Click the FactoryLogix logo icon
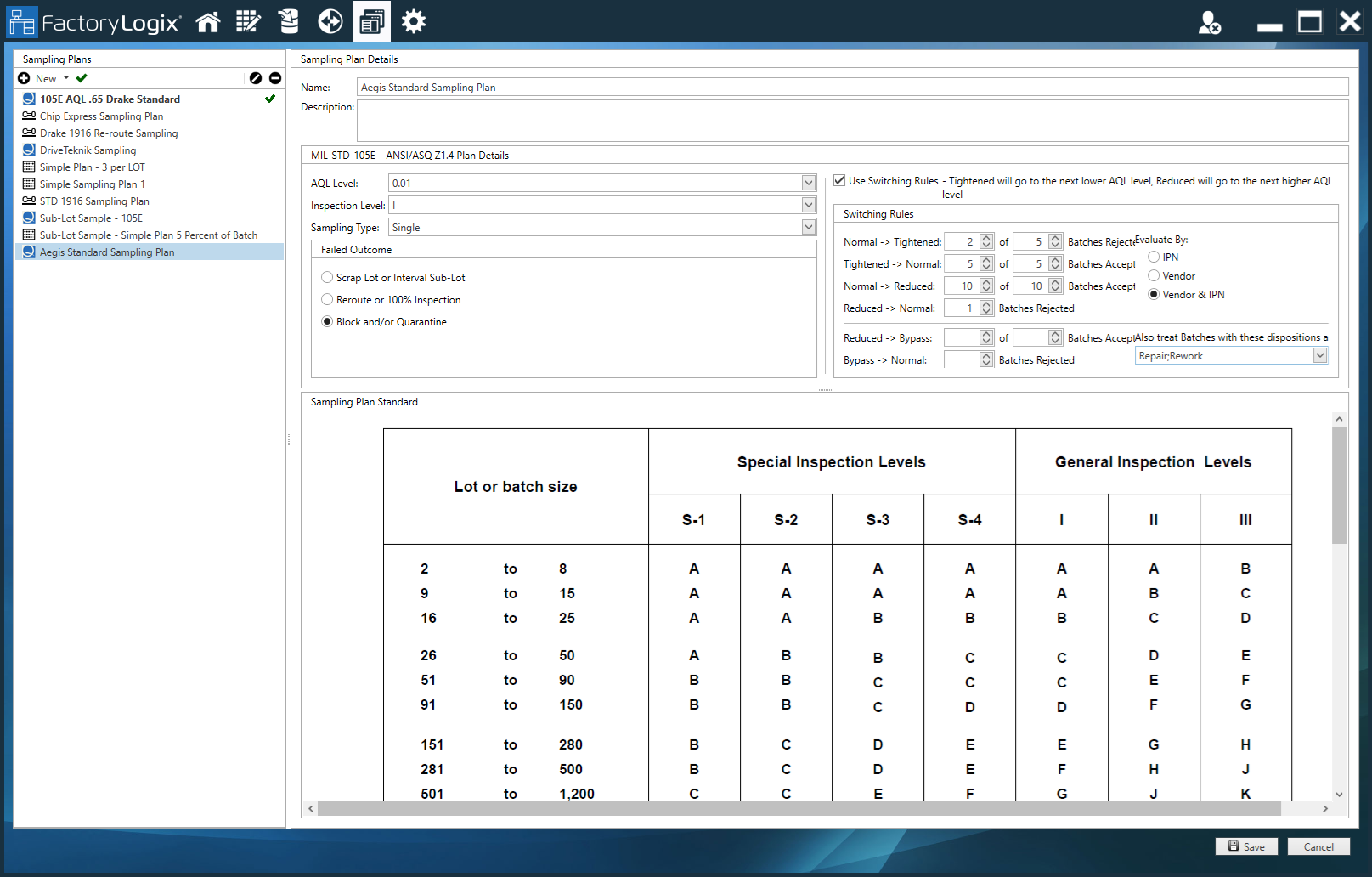Image resolution: width=1372 pixels, height=877 pixels. pos(22,22)
